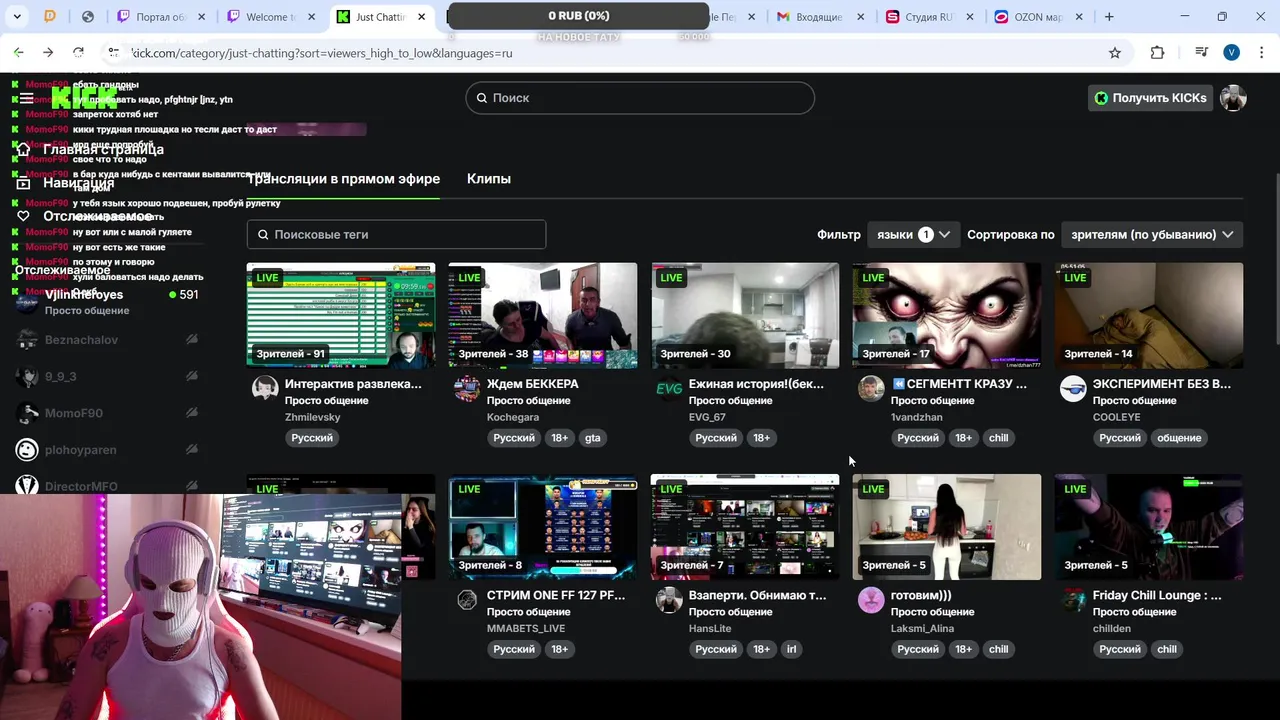Click plohoyparen avatar in followed list
Image resolution: width=1280 pixels, height=720 pixels.
27,450
